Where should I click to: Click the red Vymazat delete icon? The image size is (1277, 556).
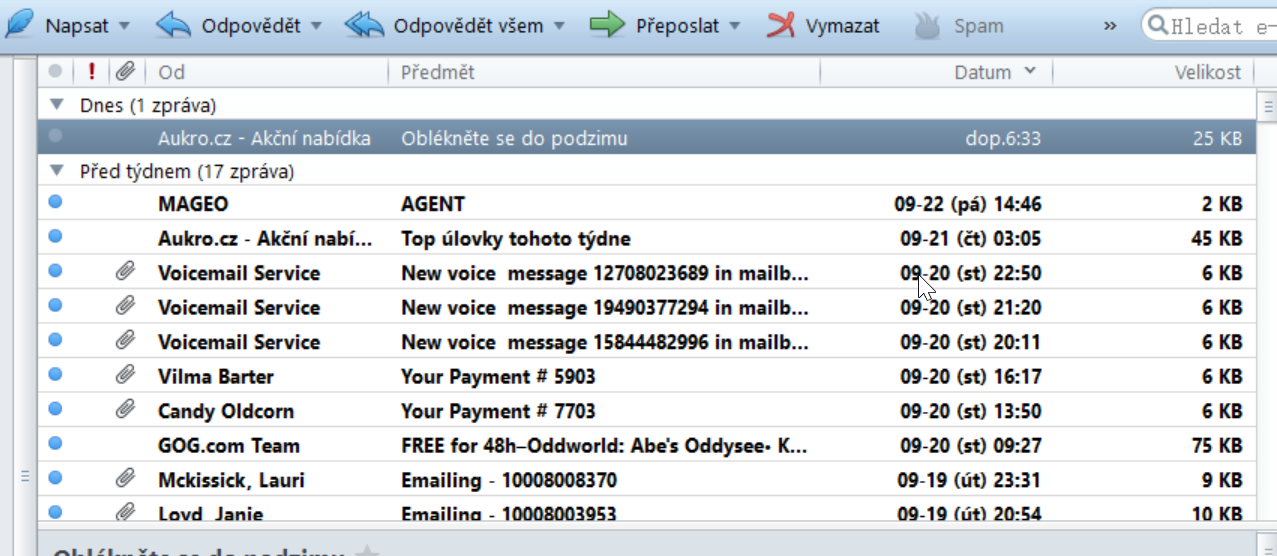781,25
